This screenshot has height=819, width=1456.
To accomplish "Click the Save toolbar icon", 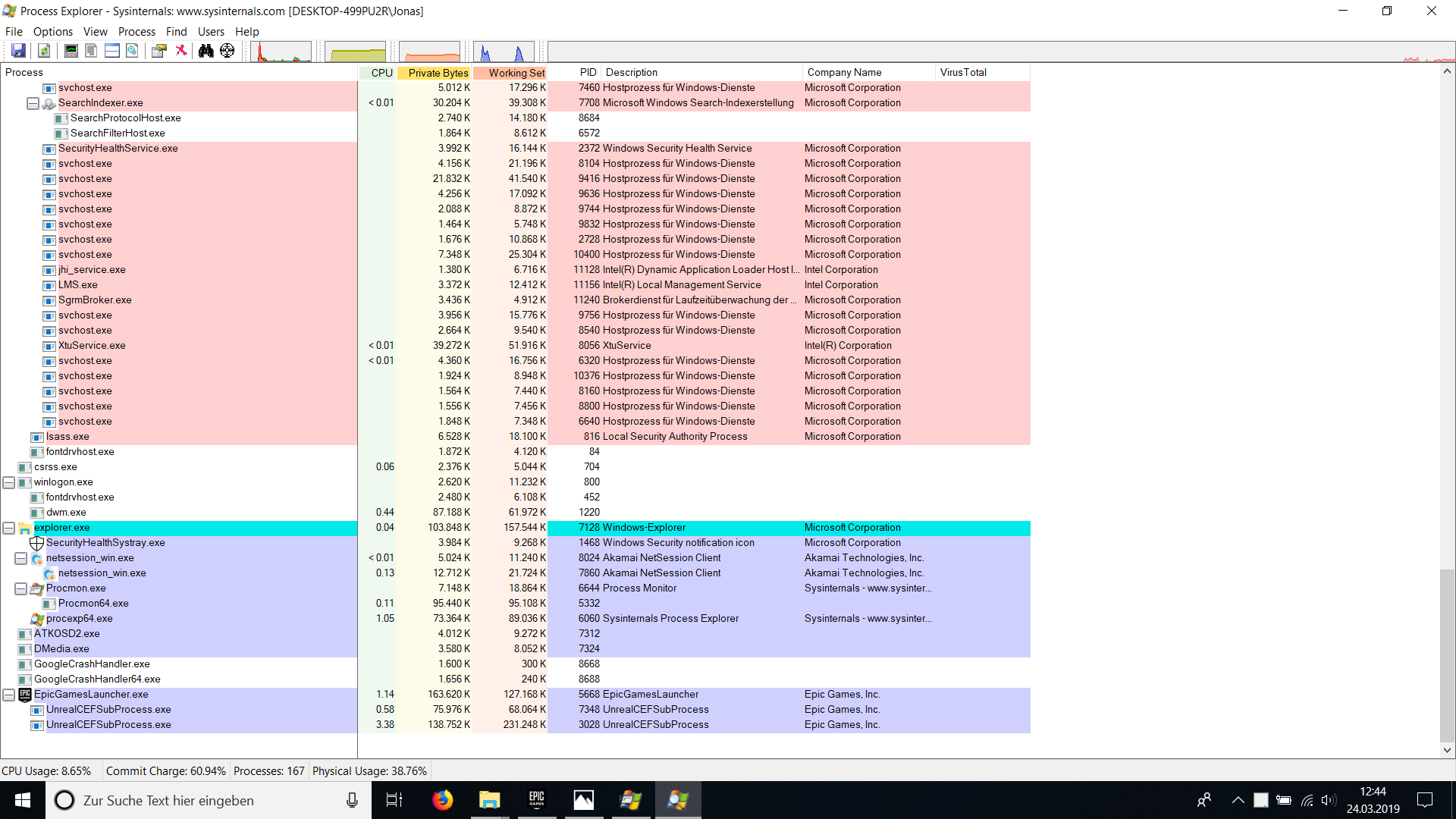I will click(x=18, y=51).
